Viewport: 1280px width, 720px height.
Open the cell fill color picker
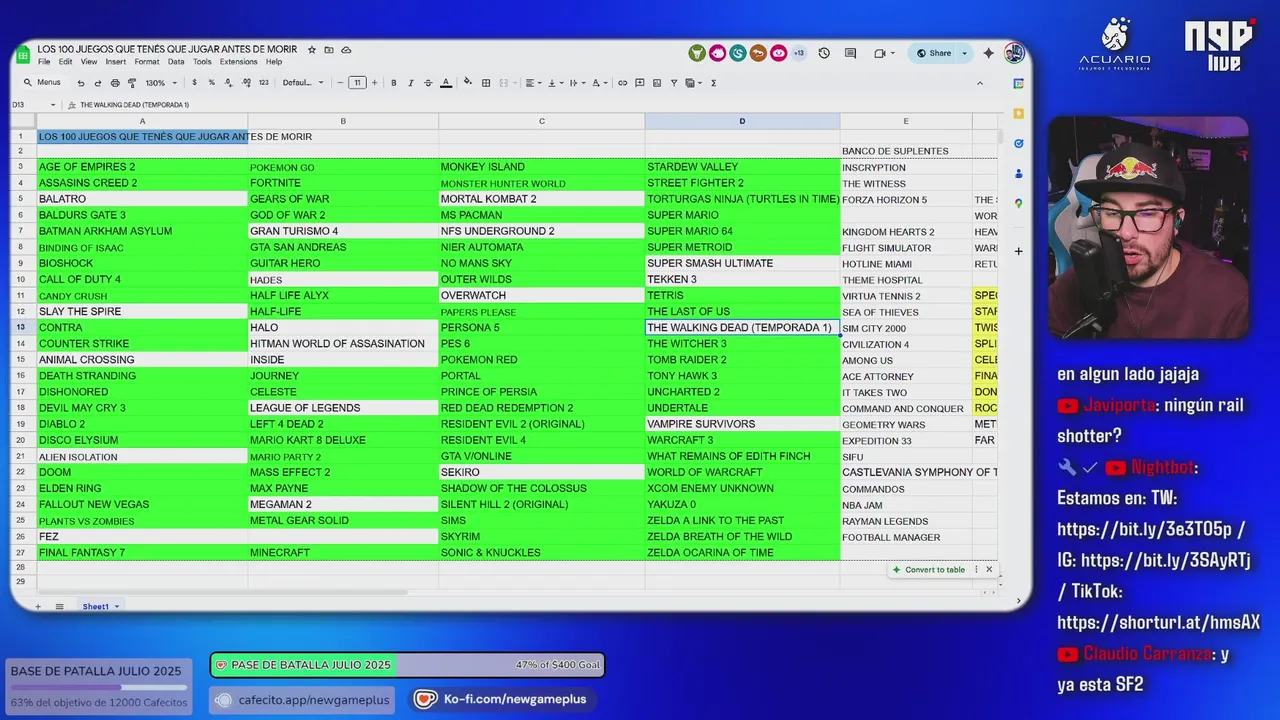467,82
